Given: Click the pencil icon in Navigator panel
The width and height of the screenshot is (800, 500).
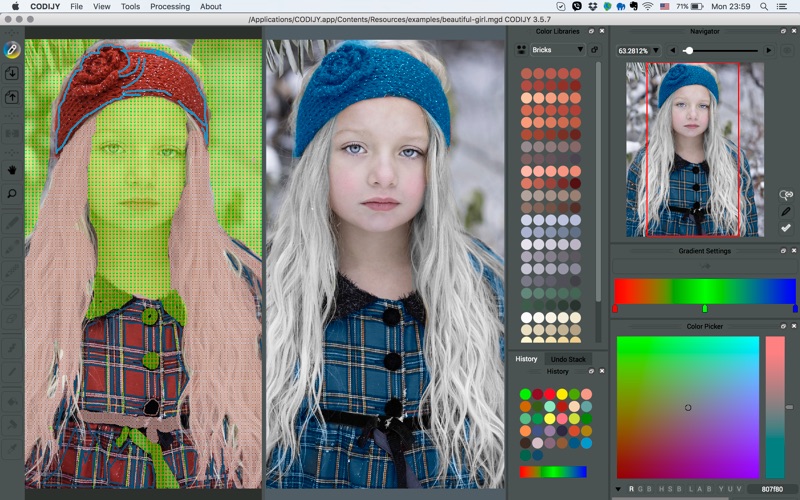Looking at the screenshot, I should [786, 211].
